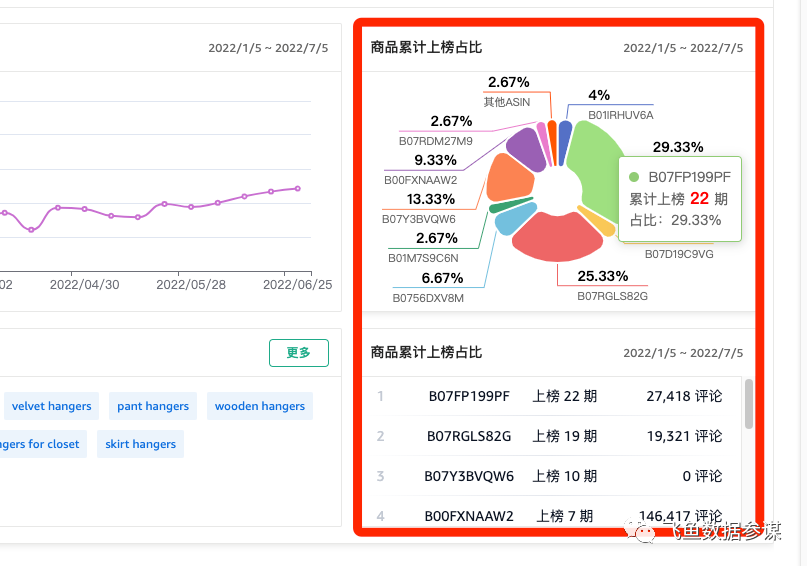Select the skirt hangers keyword tag

[x=140, y=444]
